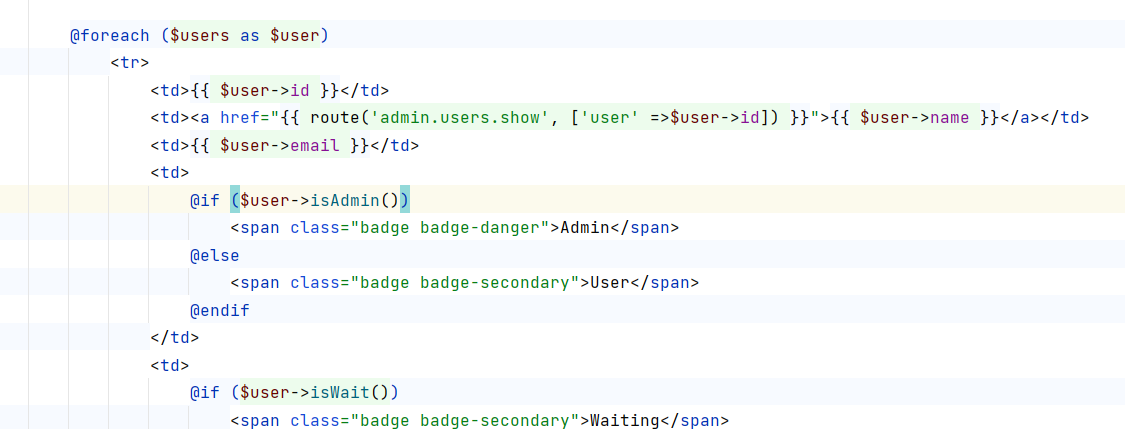Click the User text inside span
Image resolution: width=1125 pixels, height=429 pixels.
click(609, 283)
